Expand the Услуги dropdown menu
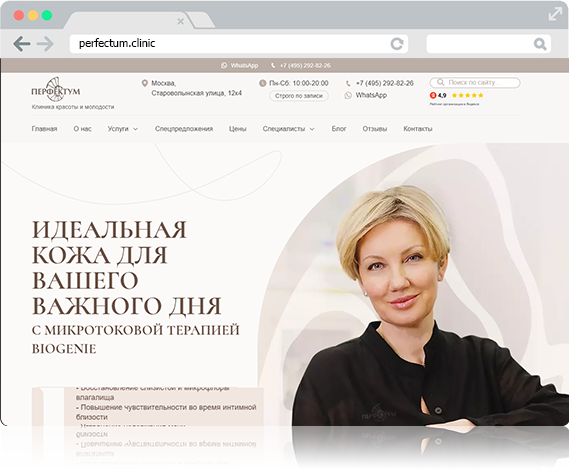570x470 pixels. coord(123,129)
